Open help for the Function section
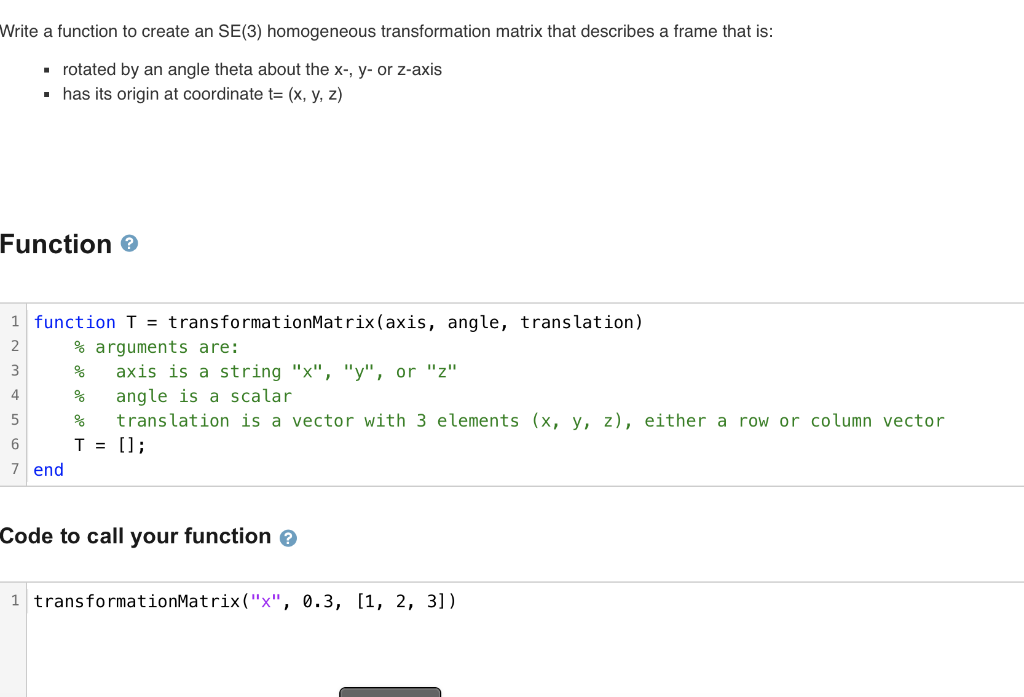 point(129,243)
